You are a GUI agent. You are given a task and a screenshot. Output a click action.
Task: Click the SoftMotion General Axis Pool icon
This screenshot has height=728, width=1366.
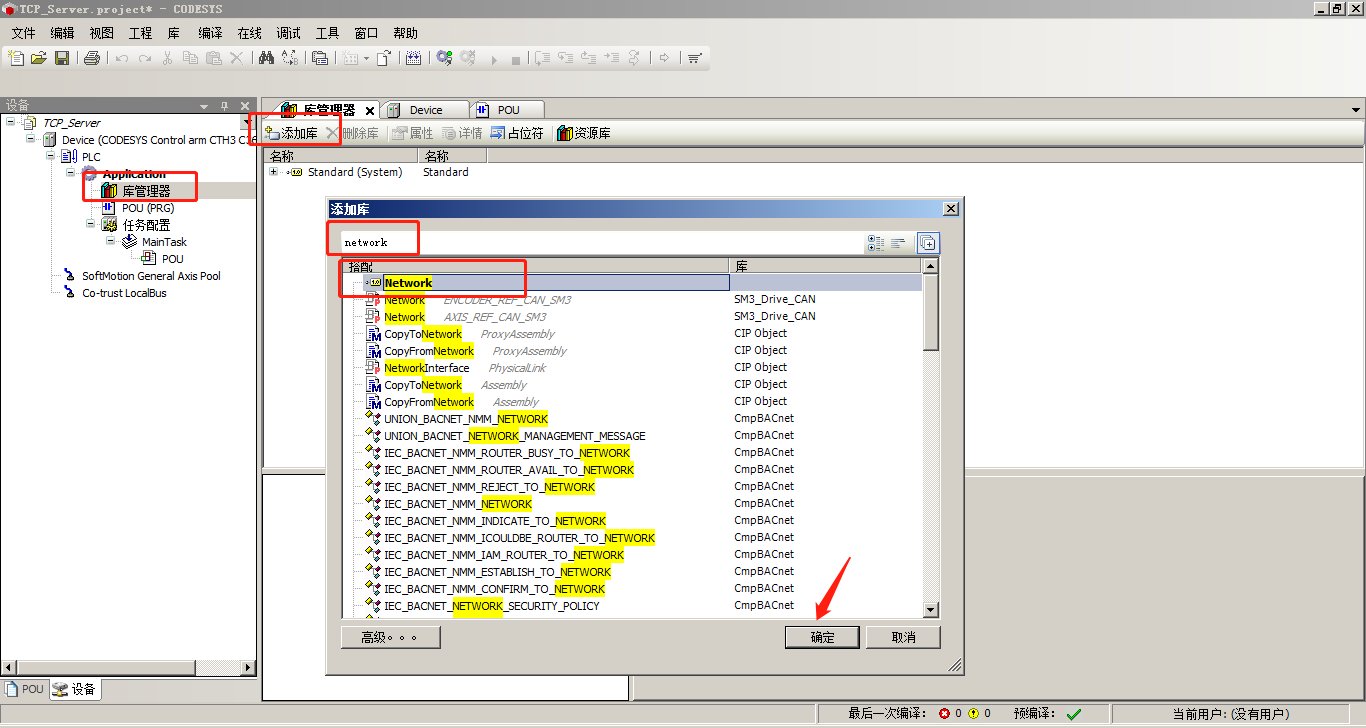(x=69, y=276)
